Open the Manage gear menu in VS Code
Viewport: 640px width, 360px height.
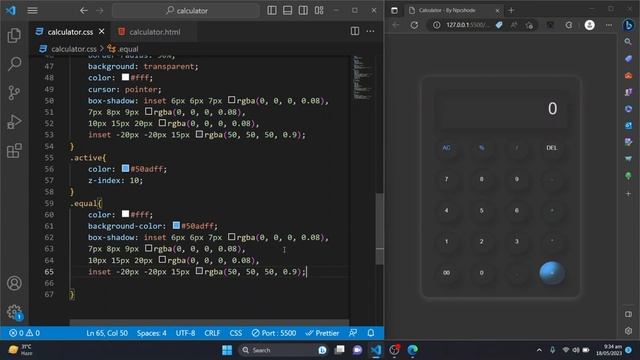tap(14, 312)
